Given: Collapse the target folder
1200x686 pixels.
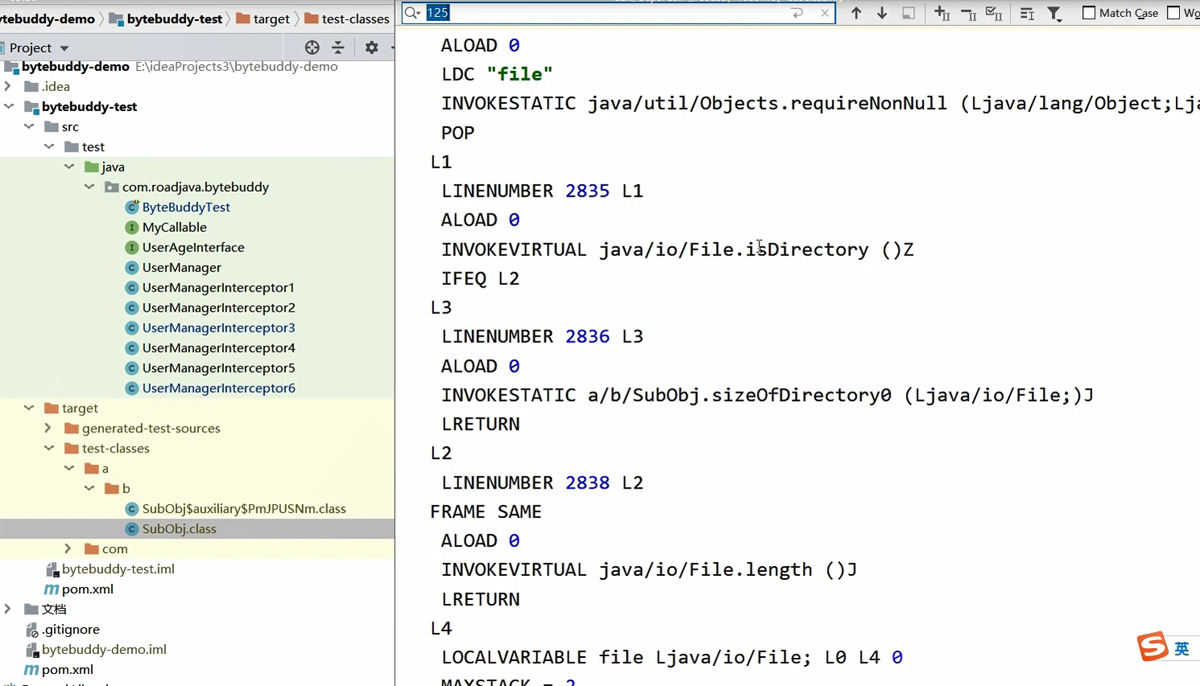Looking at the screenshot, I should (28, 408).
